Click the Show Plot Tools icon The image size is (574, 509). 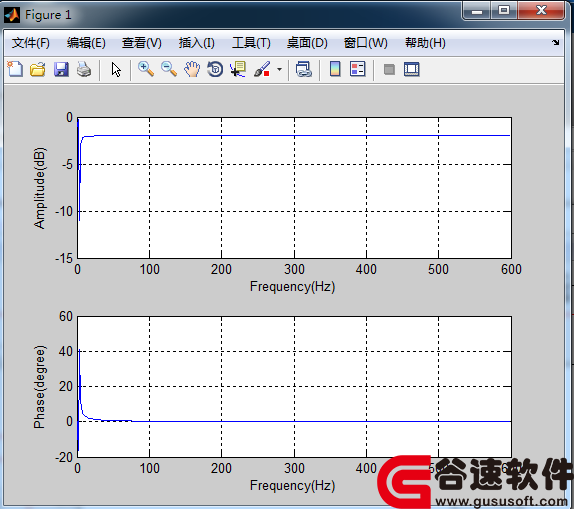click(412, 69)
